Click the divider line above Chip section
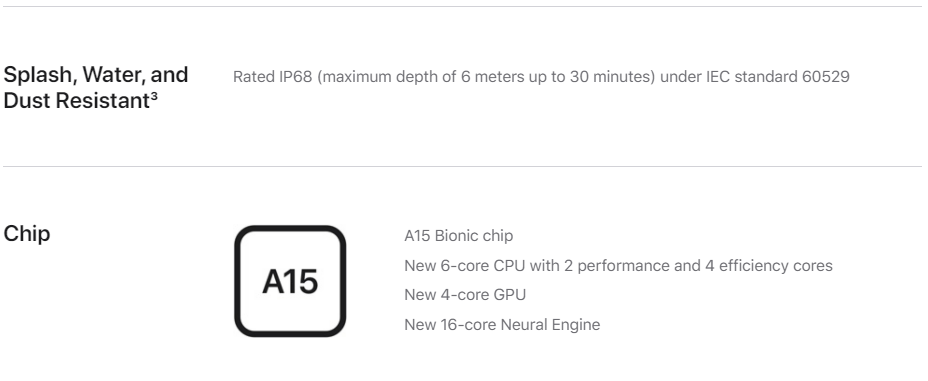 click(462, 166)
